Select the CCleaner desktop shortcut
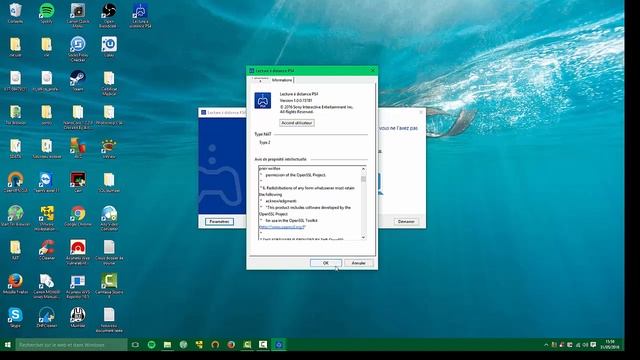This screenshot has width=640, height=360. pyautogui.click(x=47, y=250)
